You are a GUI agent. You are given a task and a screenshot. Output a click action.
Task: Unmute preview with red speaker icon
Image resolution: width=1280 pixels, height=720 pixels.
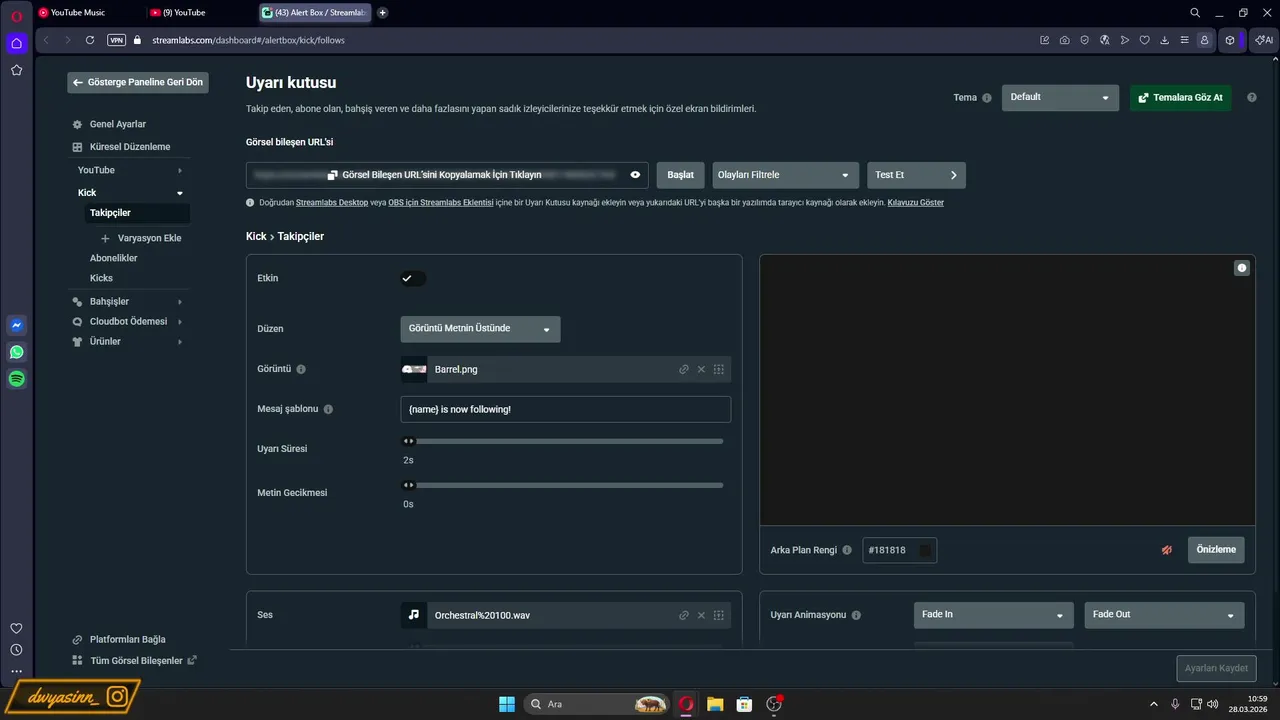coord(1166,550)
